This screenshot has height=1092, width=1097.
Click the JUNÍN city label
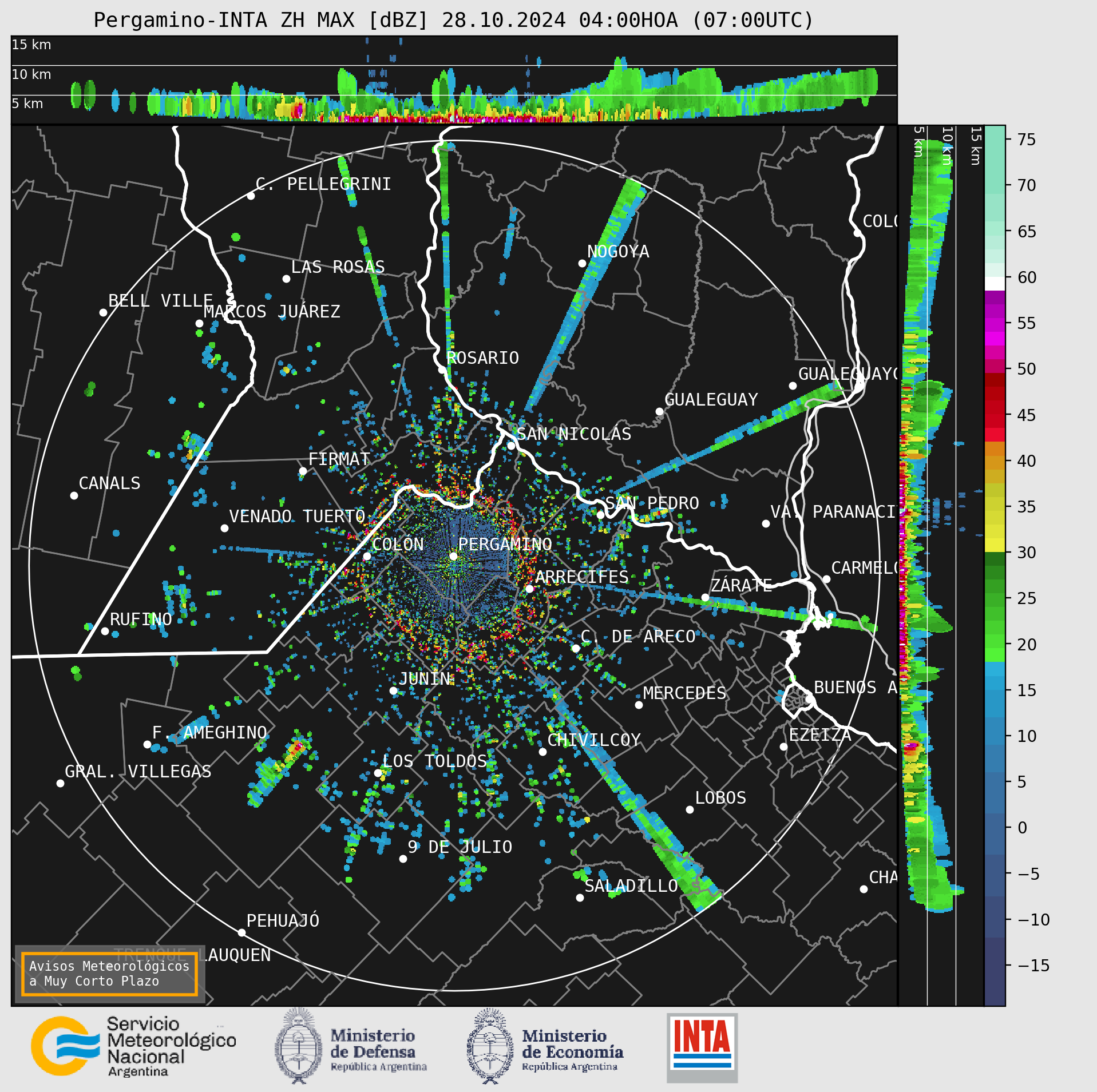pos(425,678)
